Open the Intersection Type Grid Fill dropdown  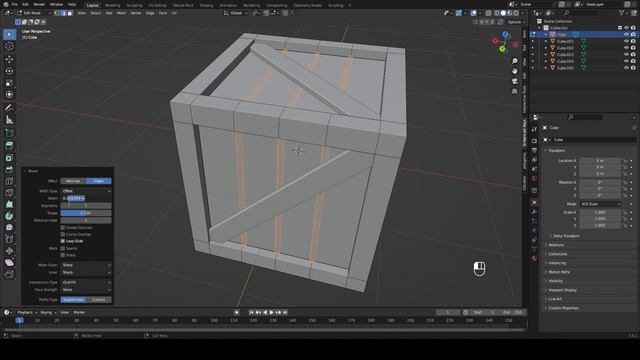click(x=86, y=282)
